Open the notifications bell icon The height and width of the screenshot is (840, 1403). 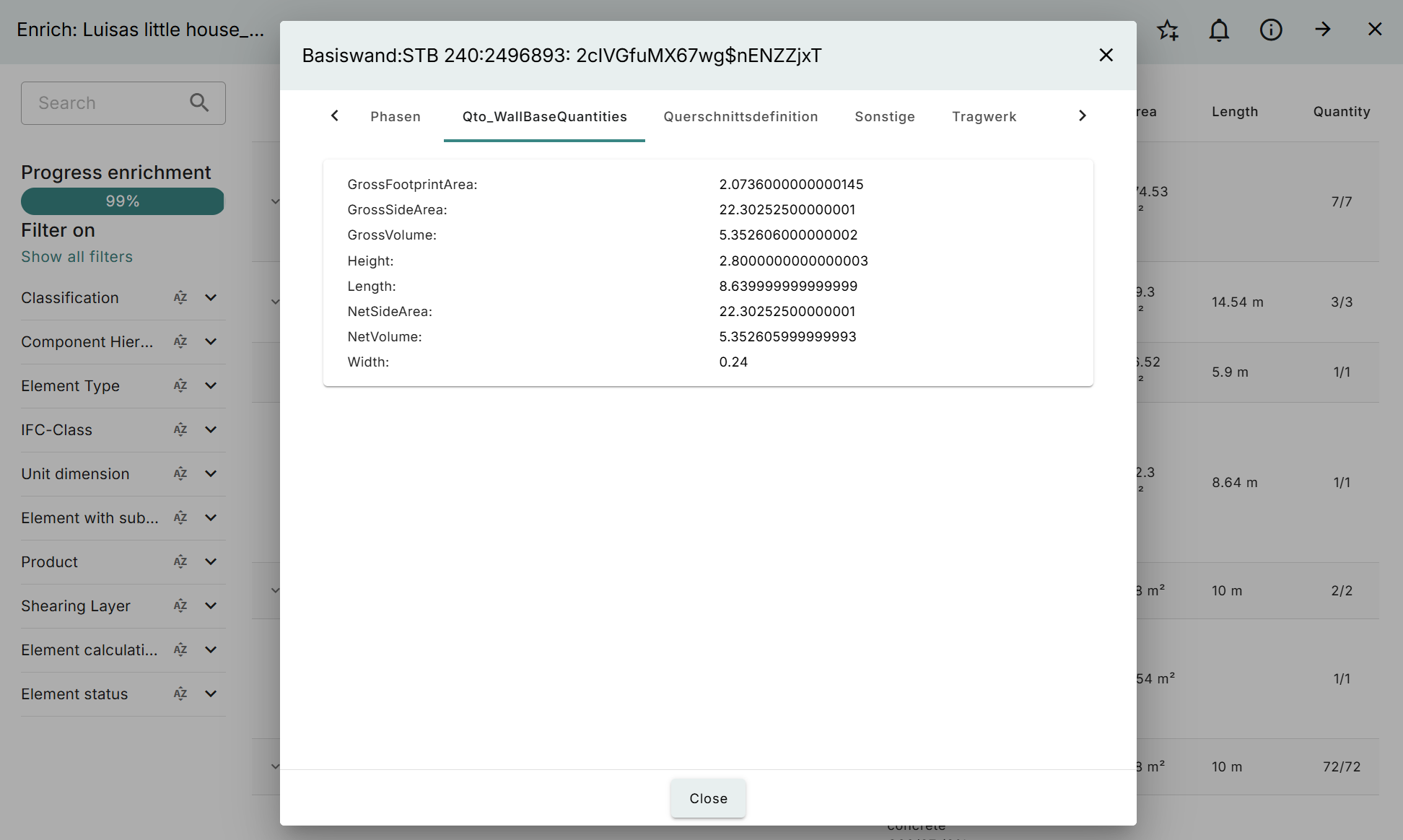(1219, 30)
